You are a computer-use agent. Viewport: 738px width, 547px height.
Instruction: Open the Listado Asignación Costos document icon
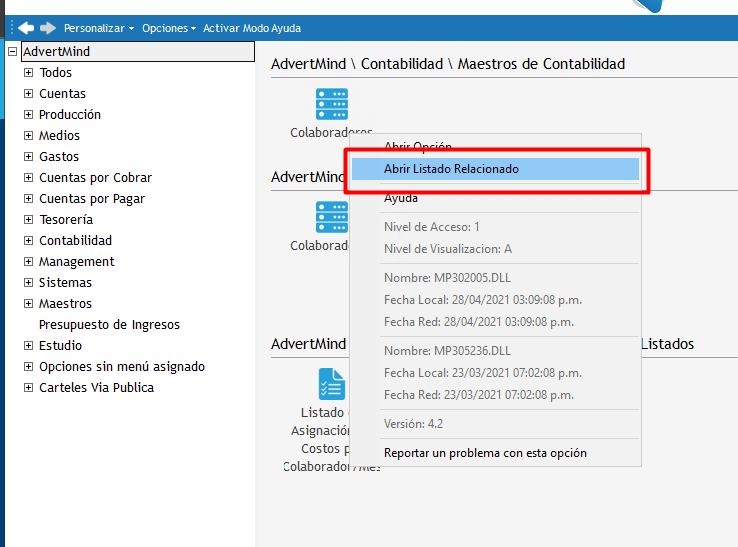coord(332,384)
